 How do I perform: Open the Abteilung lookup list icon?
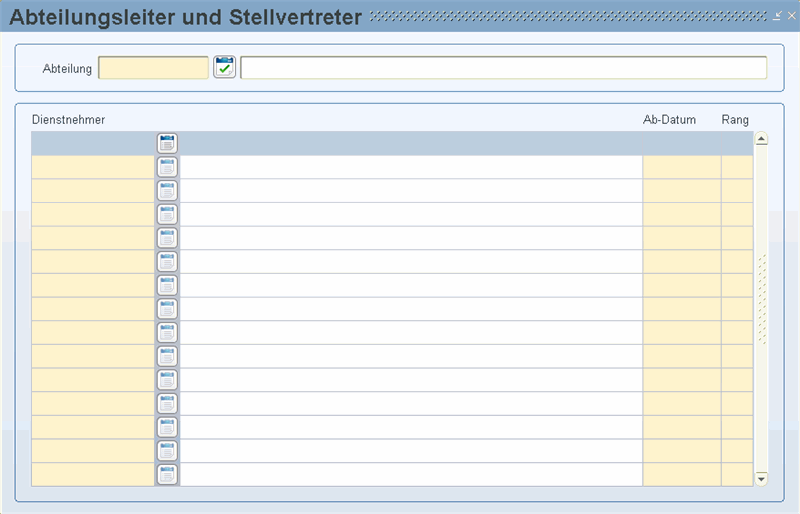pos(224,67)
